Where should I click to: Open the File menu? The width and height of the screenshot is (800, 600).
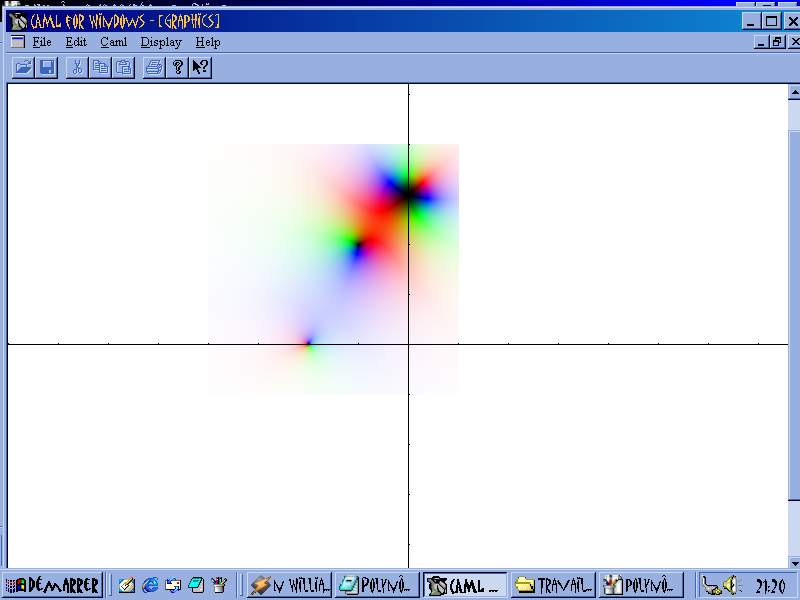coord(41,42)
